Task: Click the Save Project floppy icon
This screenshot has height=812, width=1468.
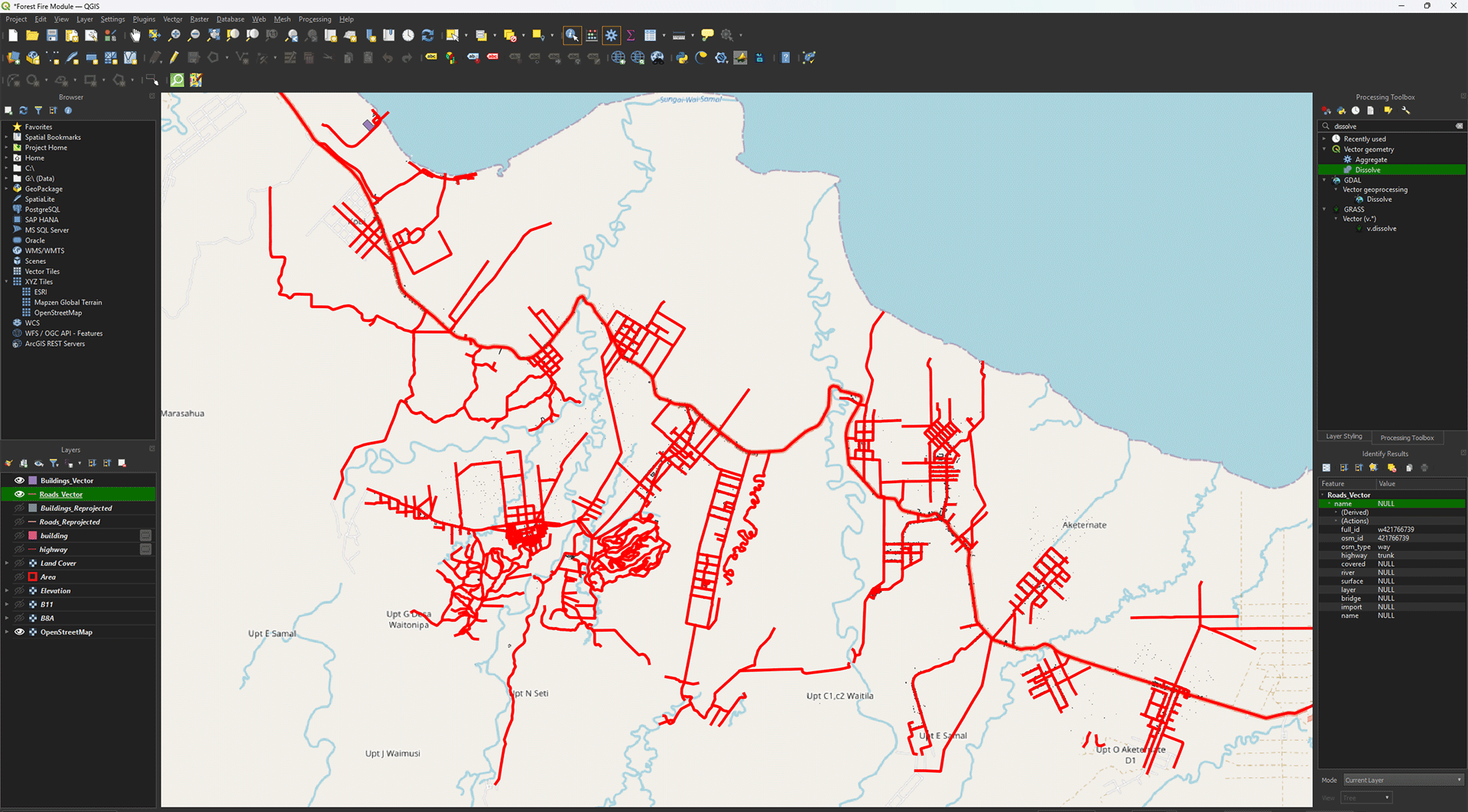Action: [x=52, y=35]
